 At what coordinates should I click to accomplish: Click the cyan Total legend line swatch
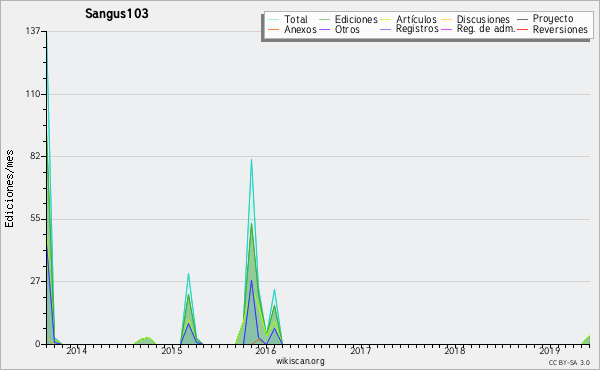(x=273, y=20)
